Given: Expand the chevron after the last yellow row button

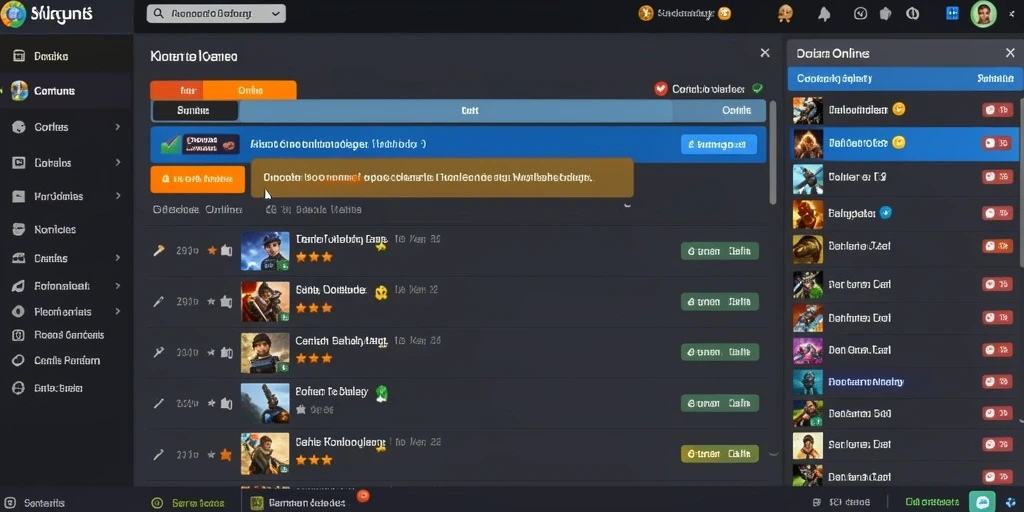Looking at the screenshot, I should pyautogui.click(x=773, y=453).
